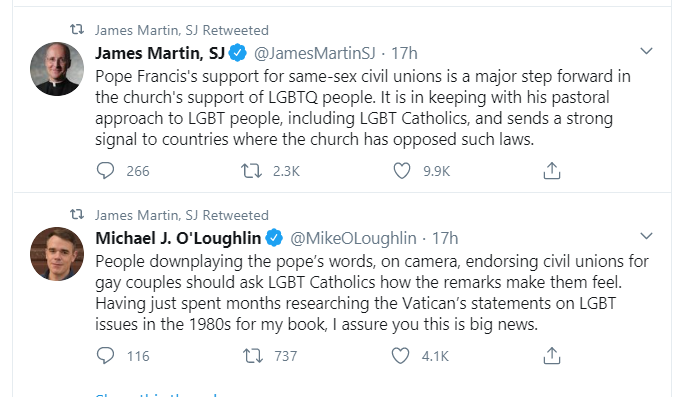Open dropdown caret on James Martin's tweet

[646, 51]
